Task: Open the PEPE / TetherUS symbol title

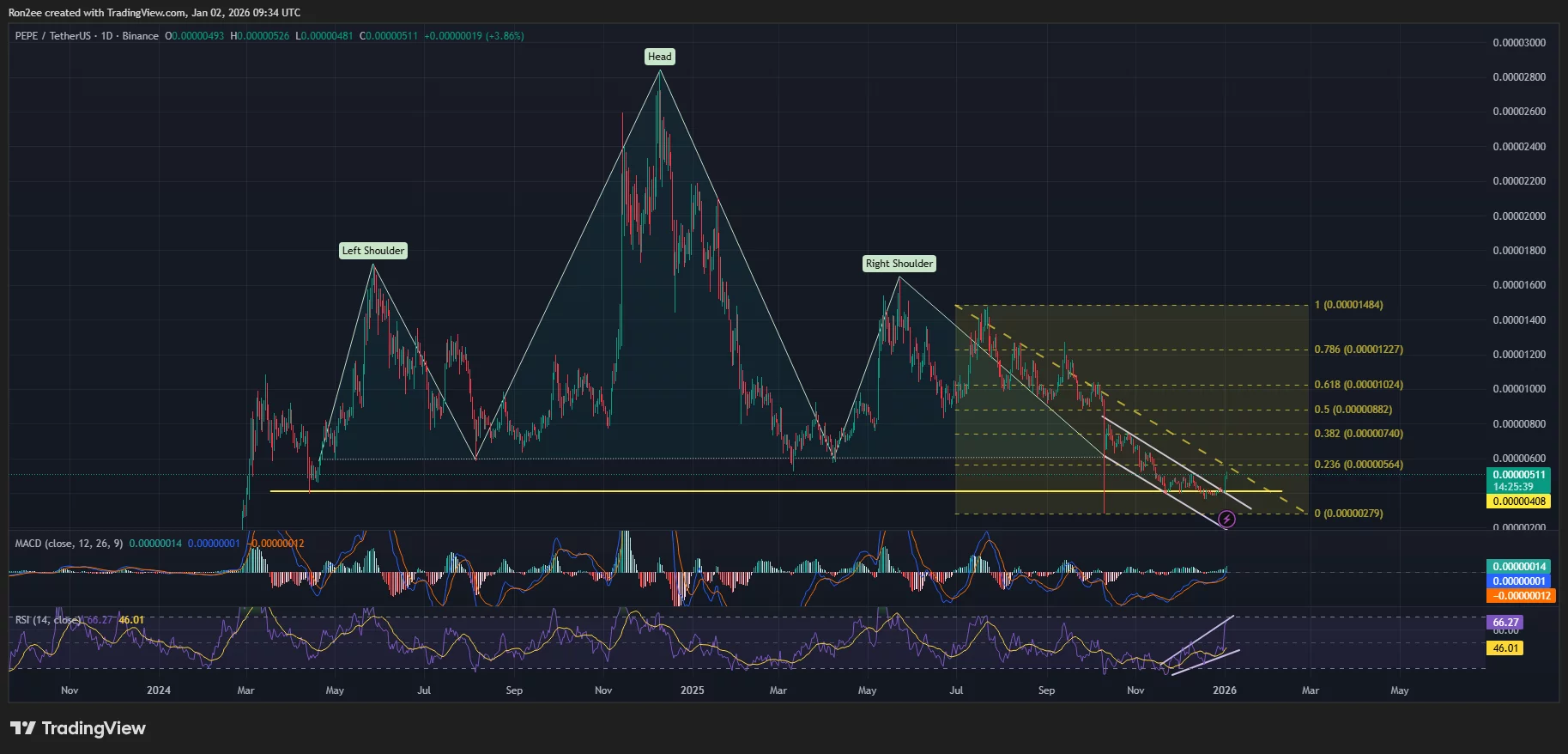Action: (51, 36)
